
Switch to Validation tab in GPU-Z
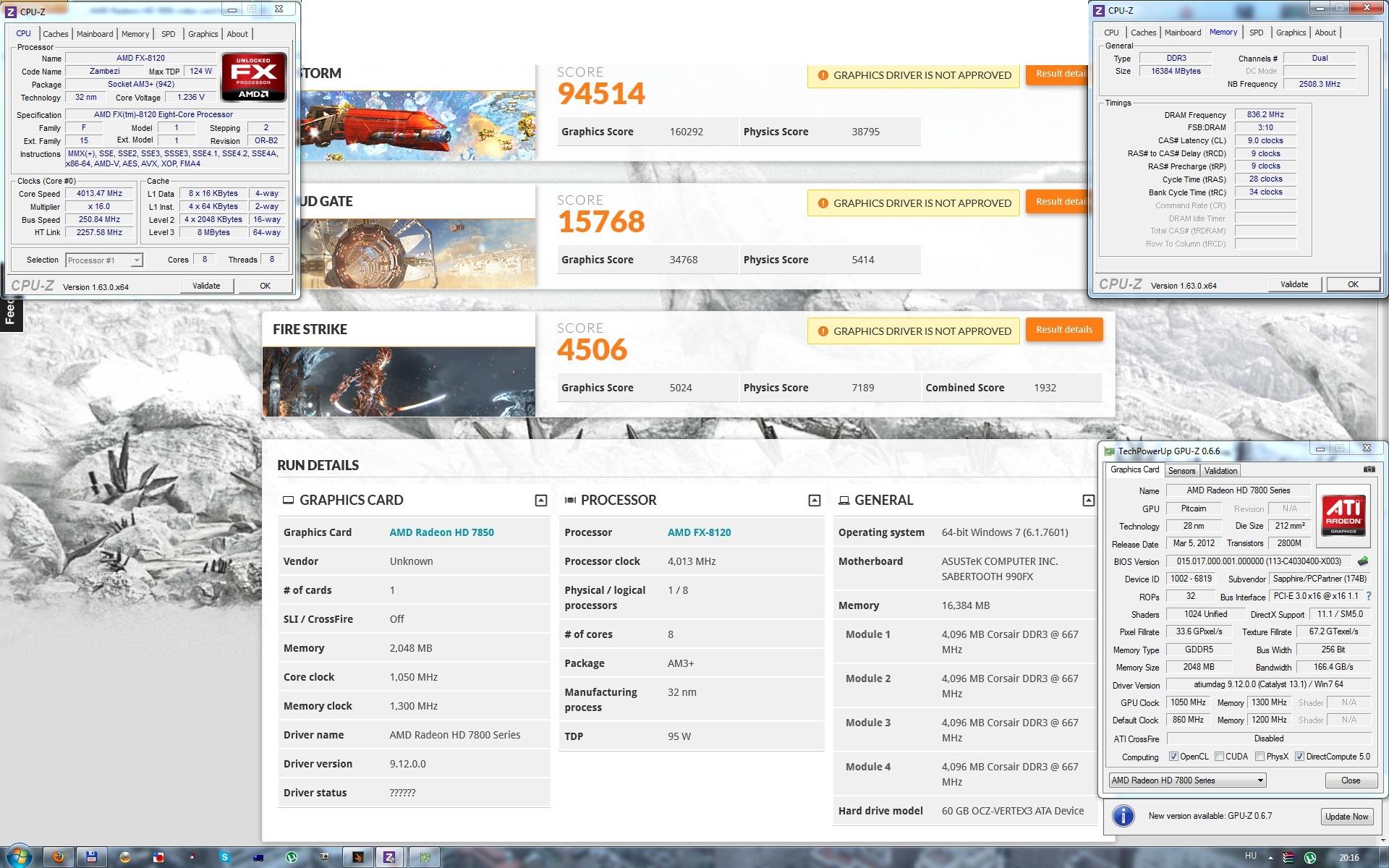(x=1220, y=471)
